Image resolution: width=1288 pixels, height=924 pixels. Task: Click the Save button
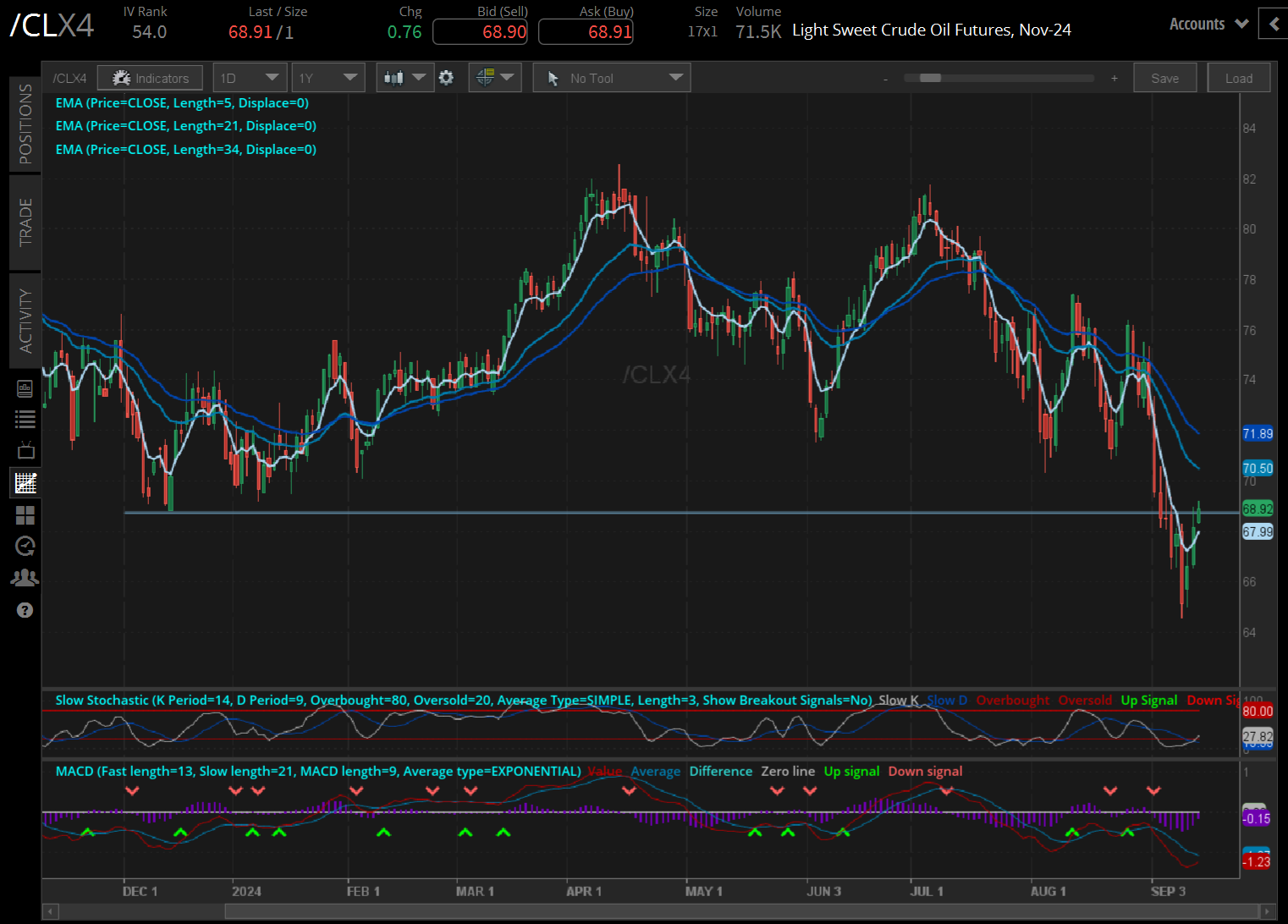tap(1164, 77)
